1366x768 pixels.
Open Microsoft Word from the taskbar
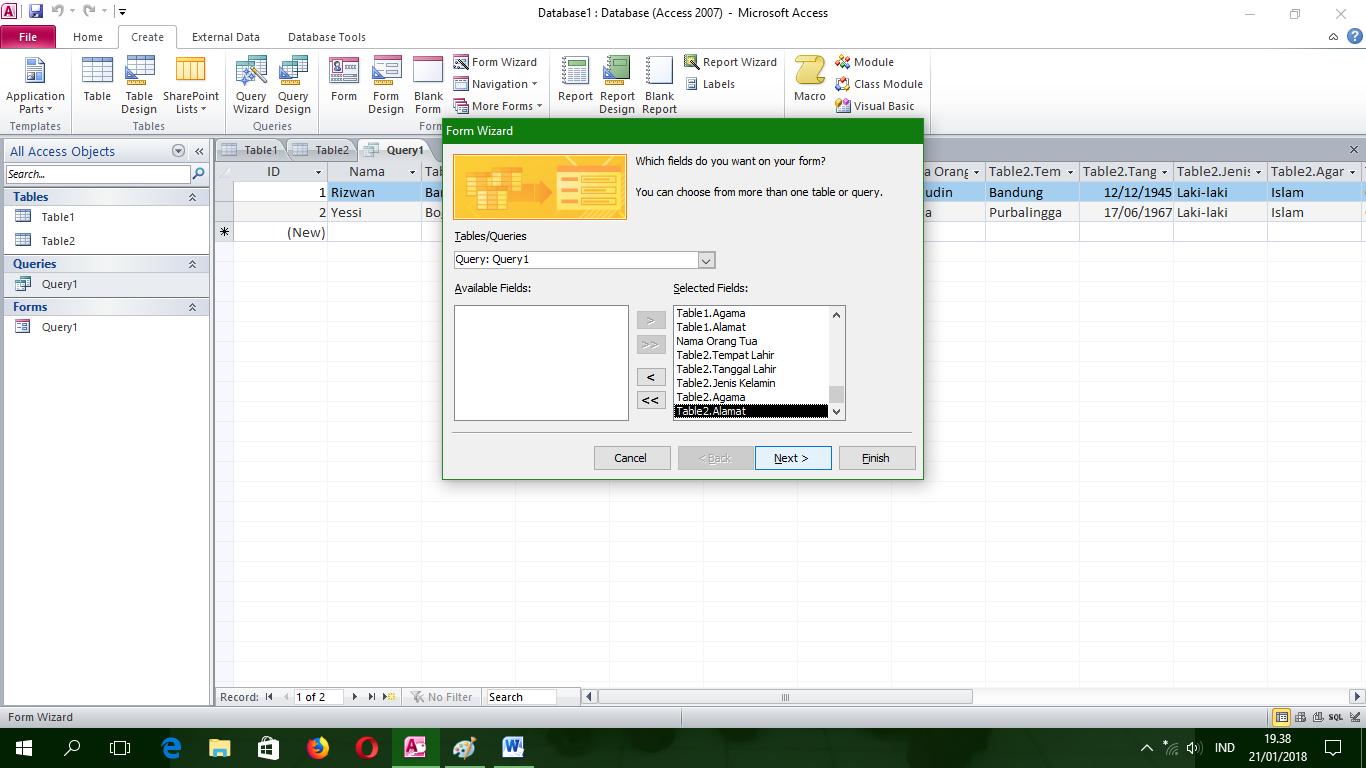(513, 747)
